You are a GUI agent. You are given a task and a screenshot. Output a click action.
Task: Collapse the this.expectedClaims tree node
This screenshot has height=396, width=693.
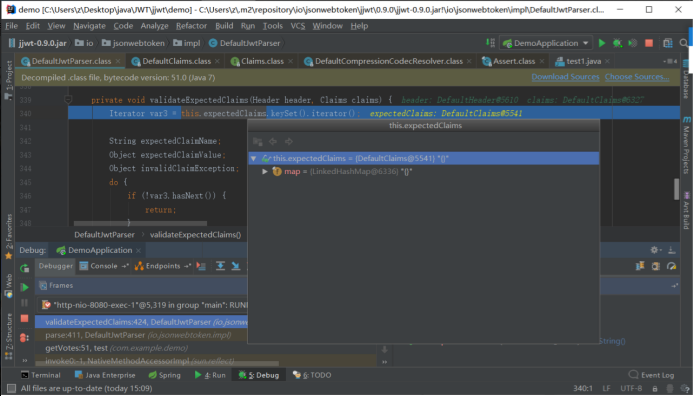253,158
